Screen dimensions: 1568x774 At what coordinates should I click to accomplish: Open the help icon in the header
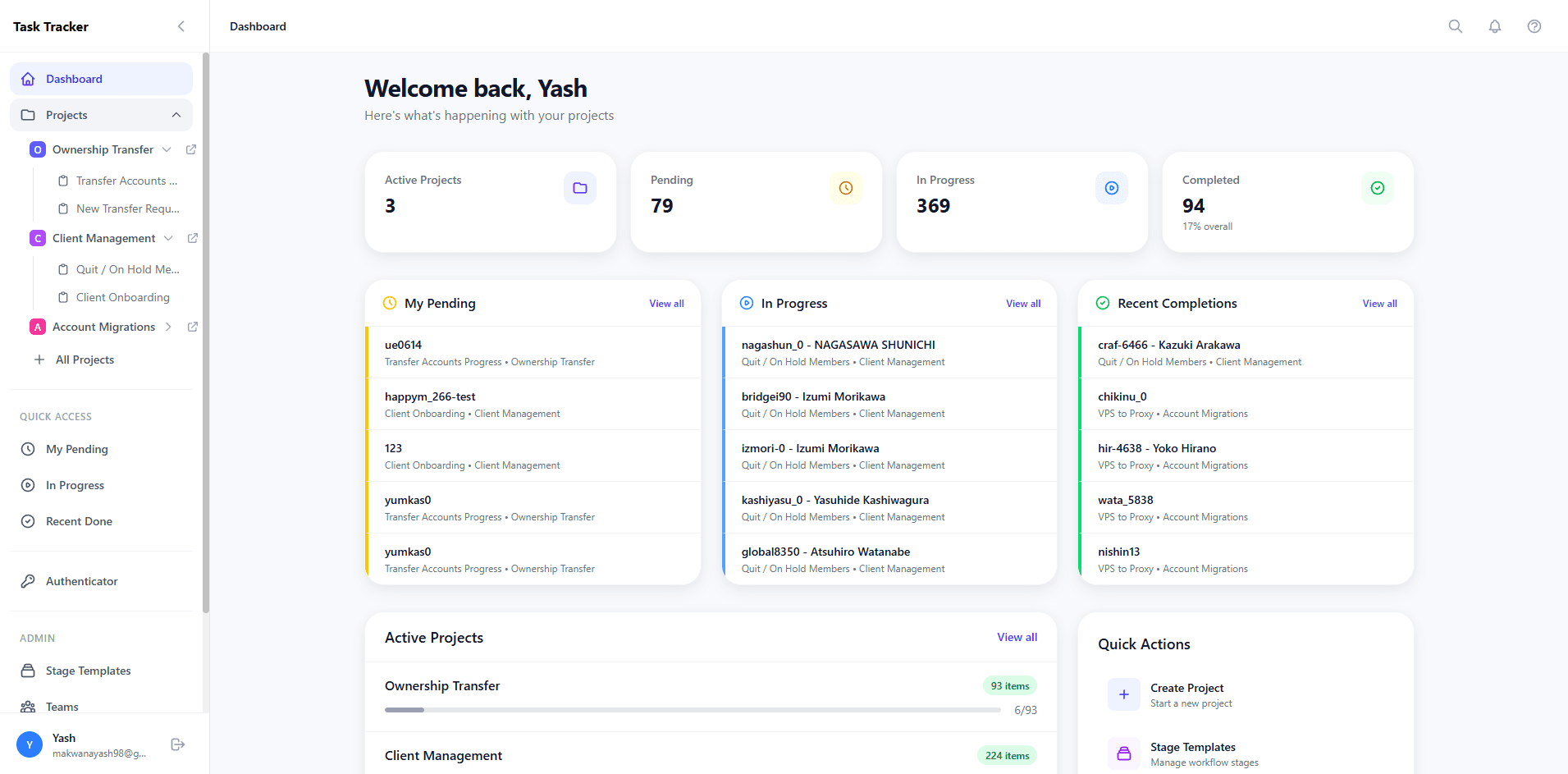pyautogui.click(x=1534, y=25)
